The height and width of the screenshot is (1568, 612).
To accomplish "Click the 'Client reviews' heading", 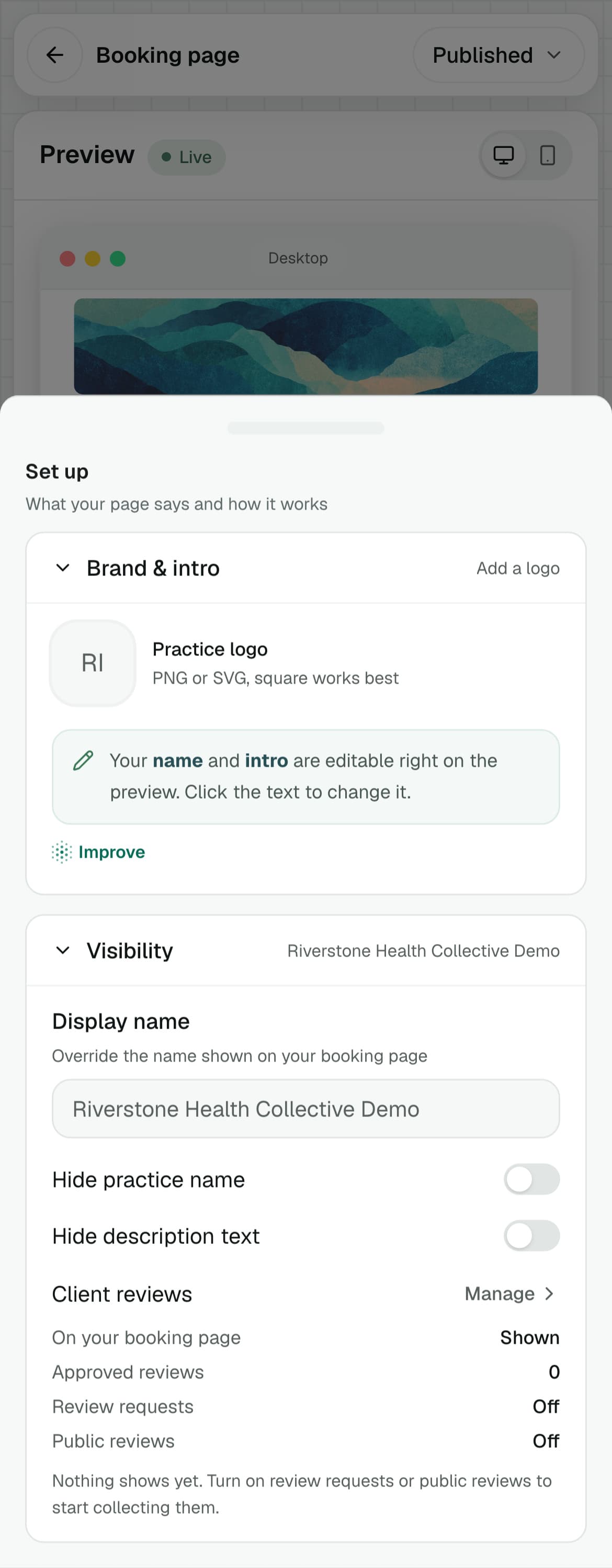I will pos(122,1294).
